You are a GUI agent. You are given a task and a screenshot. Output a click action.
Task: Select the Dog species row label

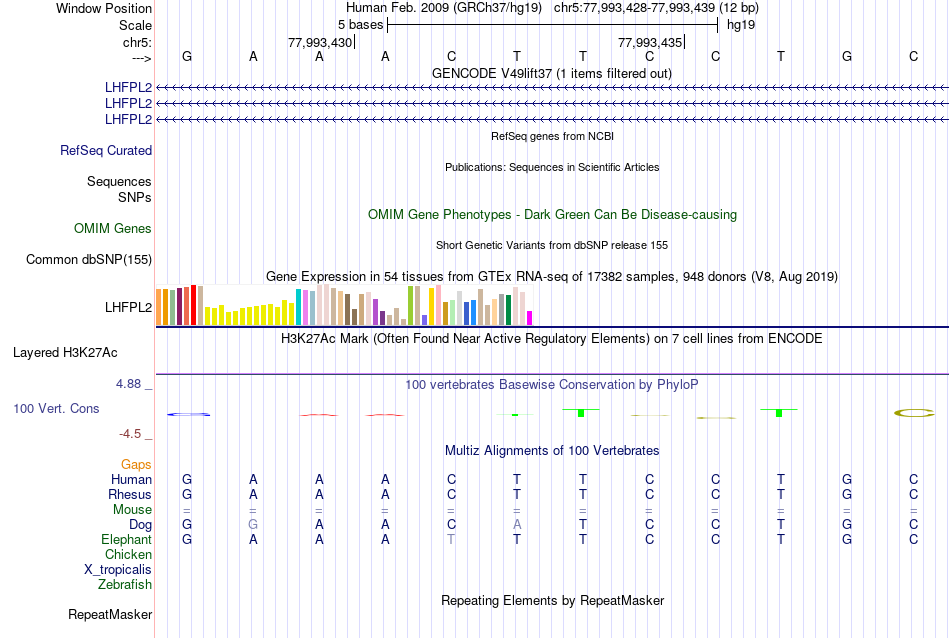[140, 525]
